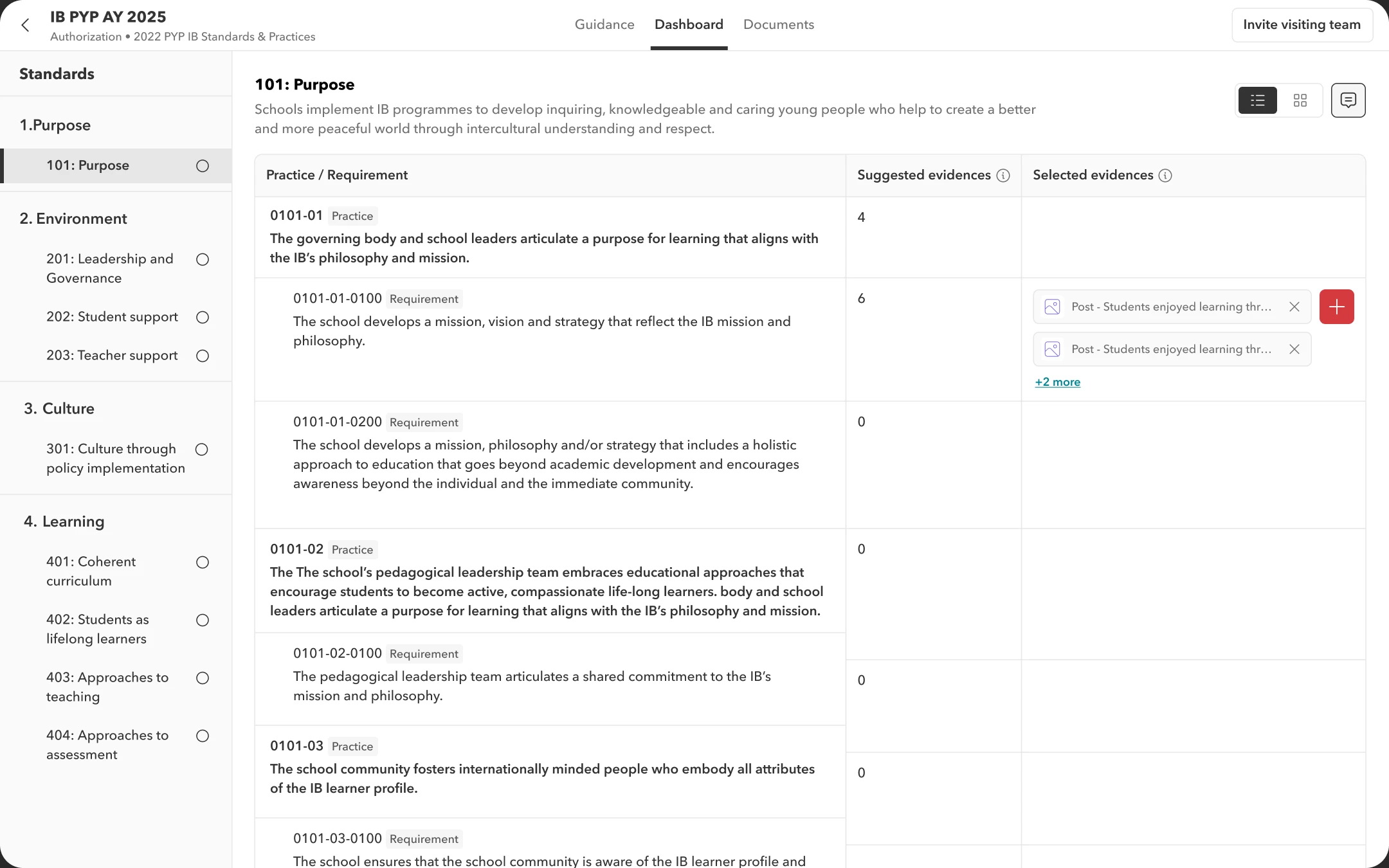This screenshot has height=868, width=1389.
Task: Remove the second selected evidence post
Action: (1294, 349)
